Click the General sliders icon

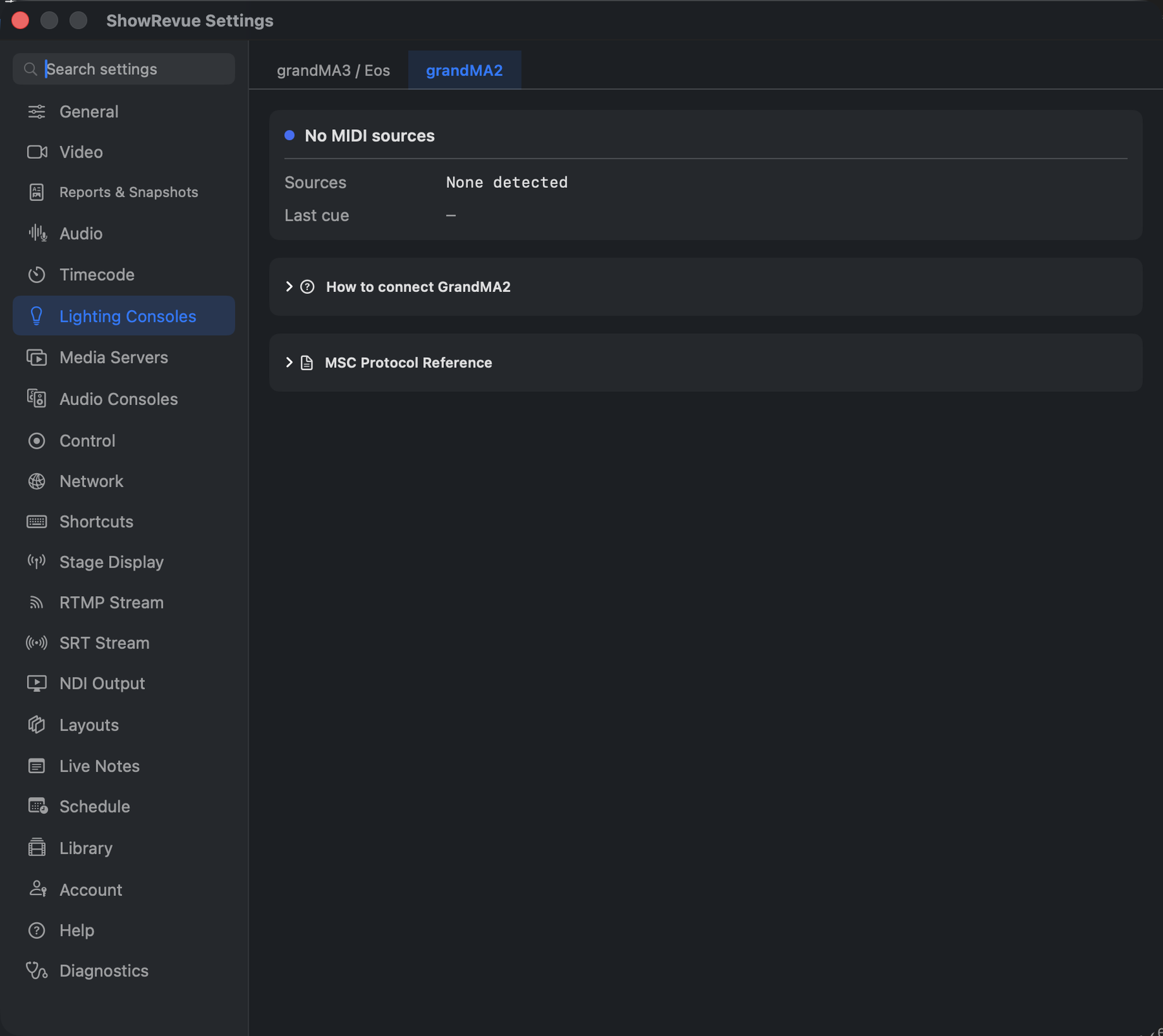click(x=37, y=112)
